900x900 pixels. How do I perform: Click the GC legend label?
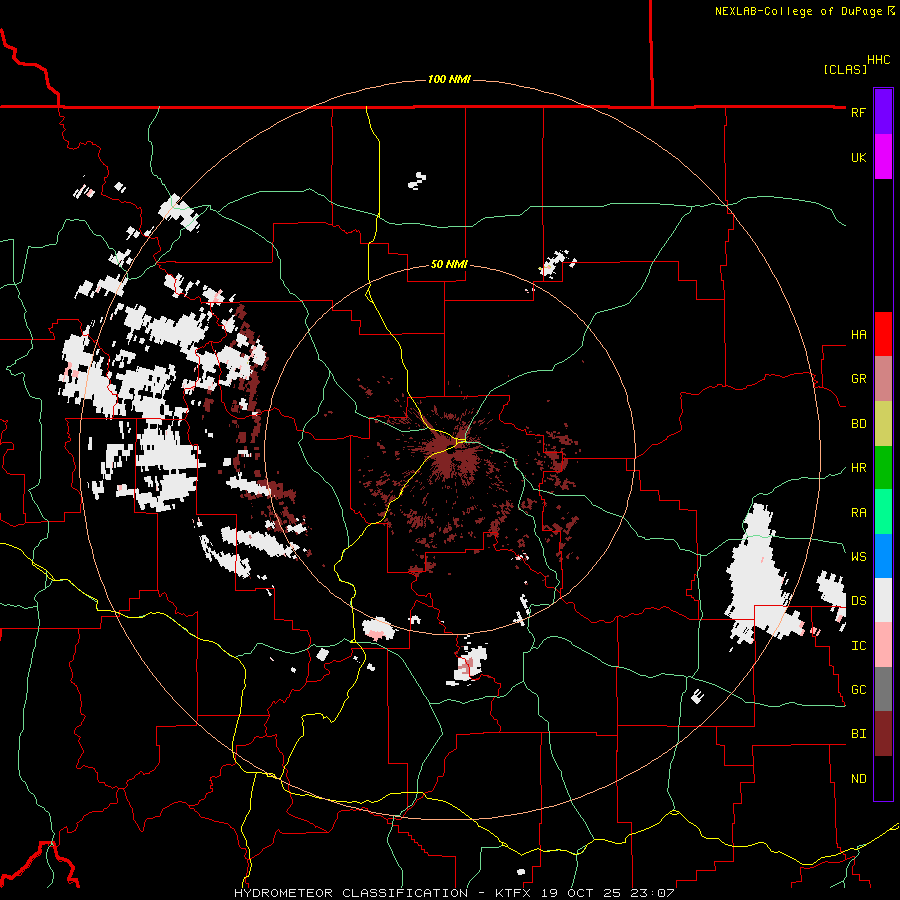(x=858, y=690)
